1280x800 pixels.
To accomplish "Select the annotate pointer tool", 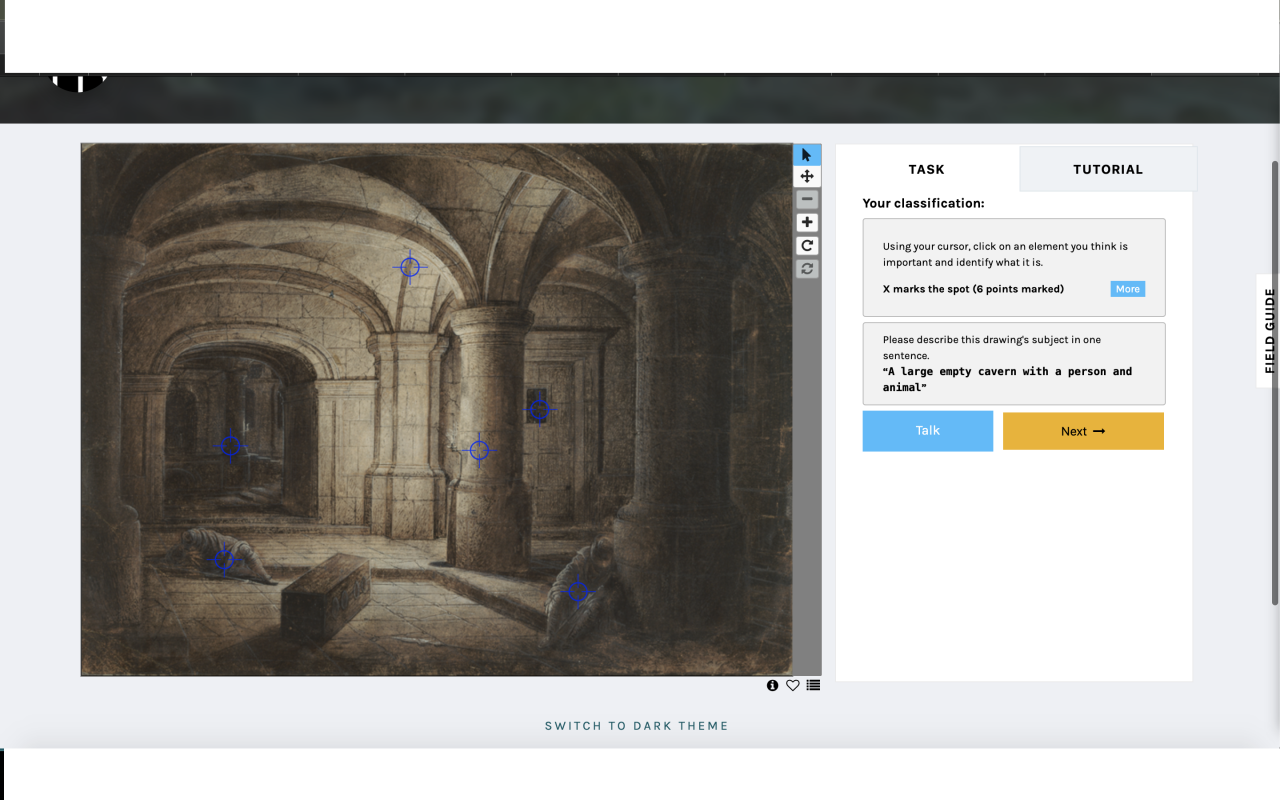I will click(x=807, y=155).
